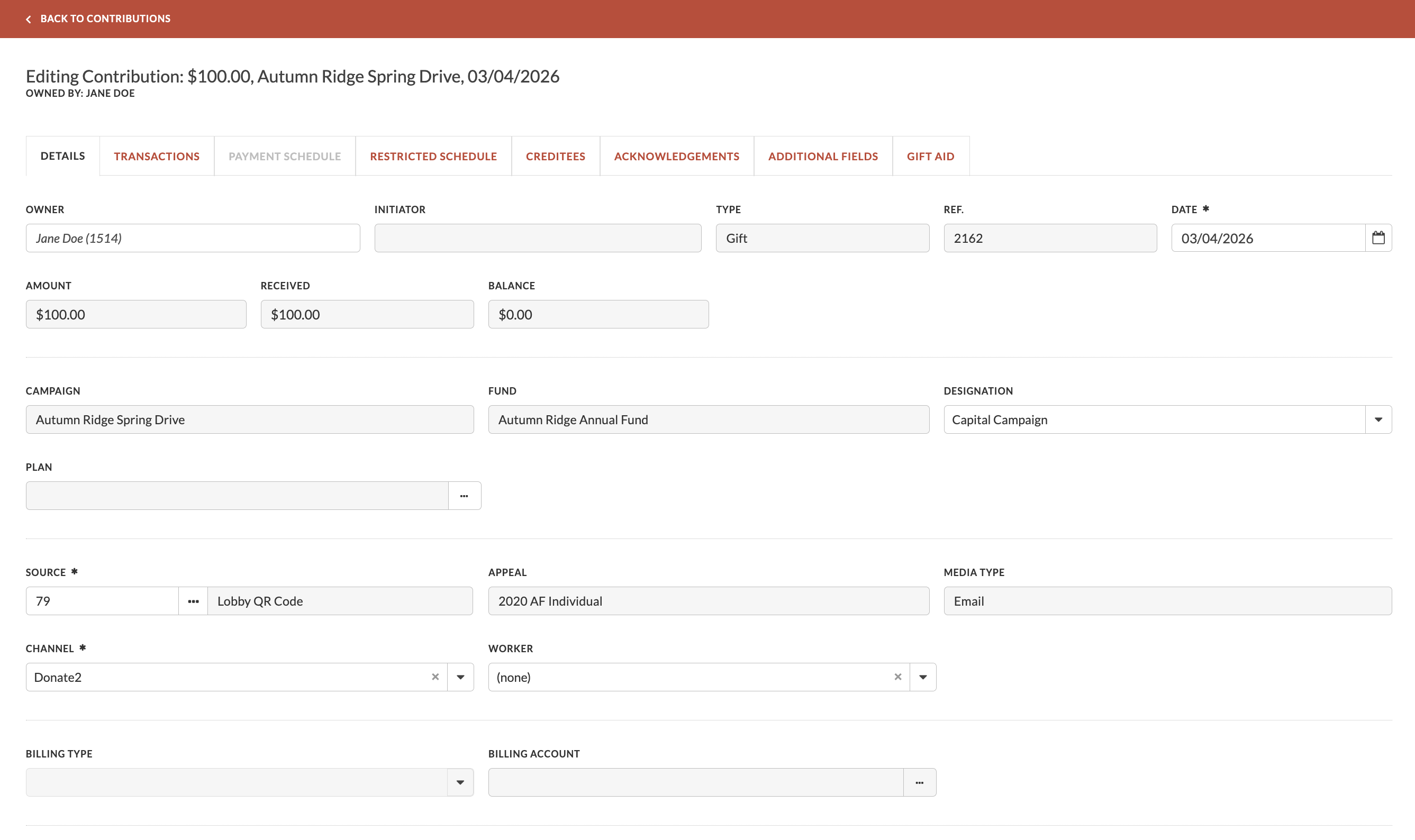1415x840 pixels.
Task: Click the BILLING ACCOUNT field label
Action: [534, 754]
